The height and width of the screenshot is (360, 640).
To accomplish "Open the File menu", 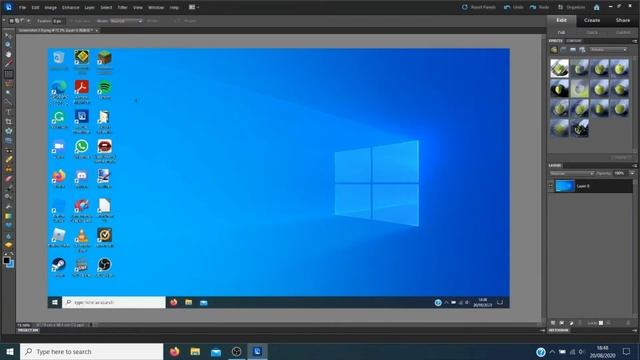I will [x=22, y=7].
